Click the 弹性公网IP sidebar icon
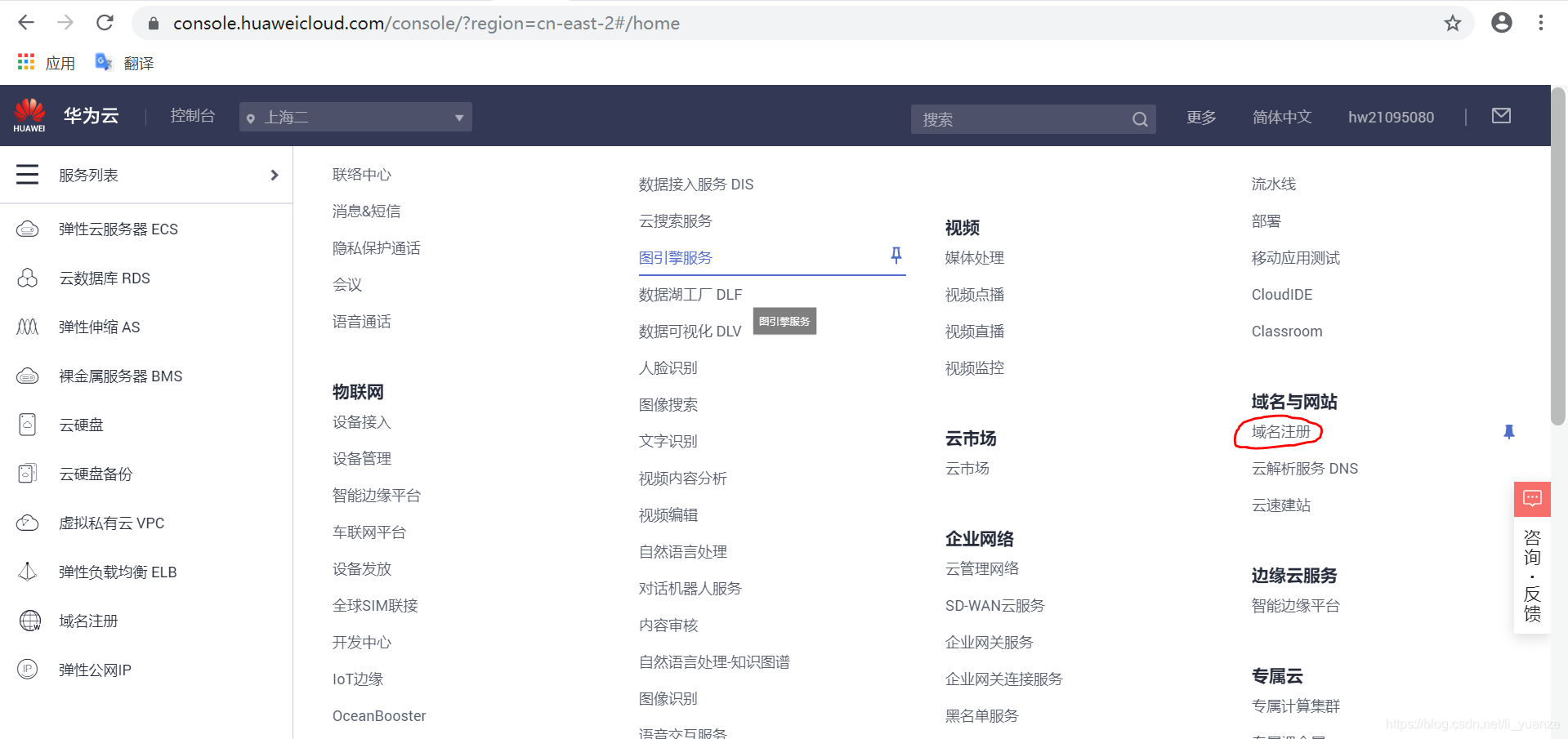The image size is (1568, 739). click(x=28, y=670)
